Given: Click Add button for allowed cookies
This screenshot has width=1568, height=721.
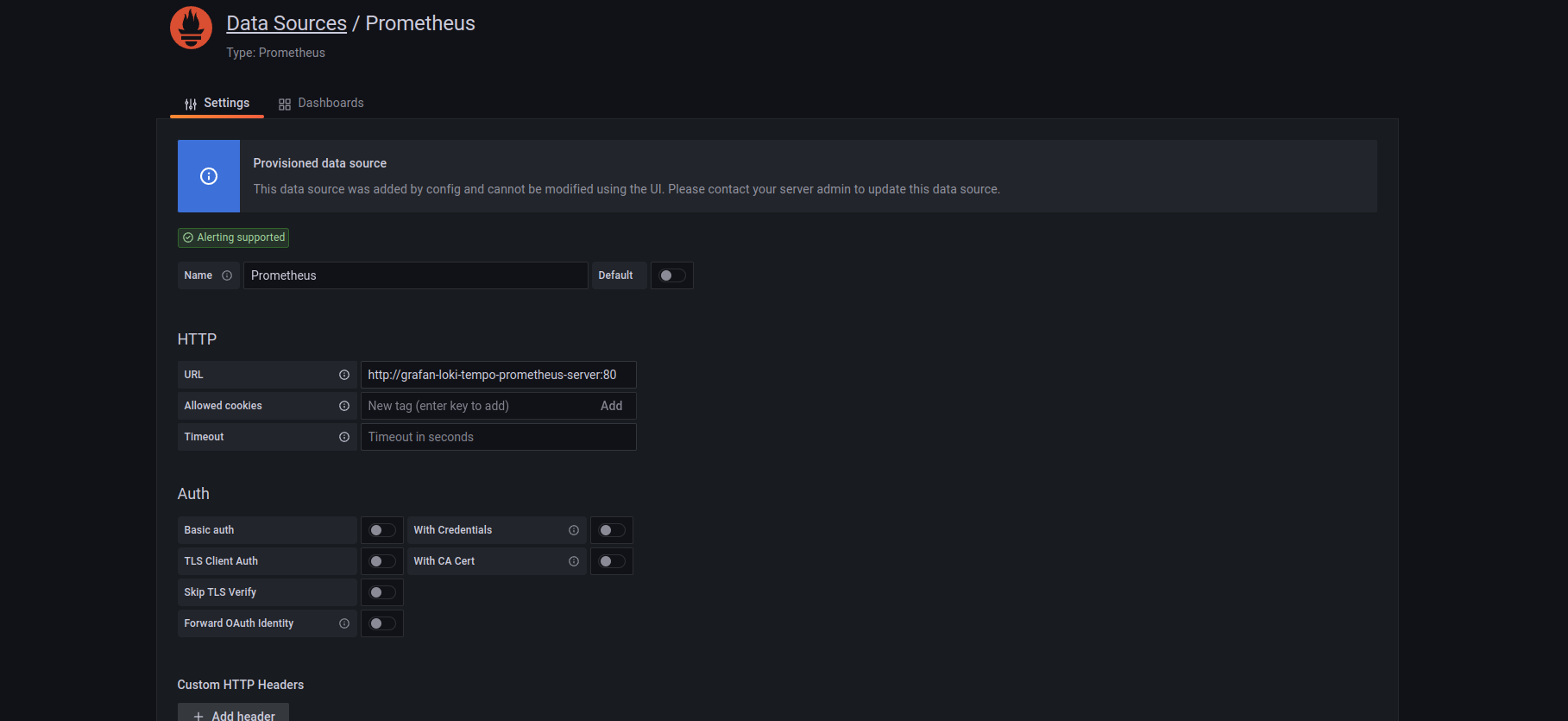Looking at the screenshot, I should (611, 406).
